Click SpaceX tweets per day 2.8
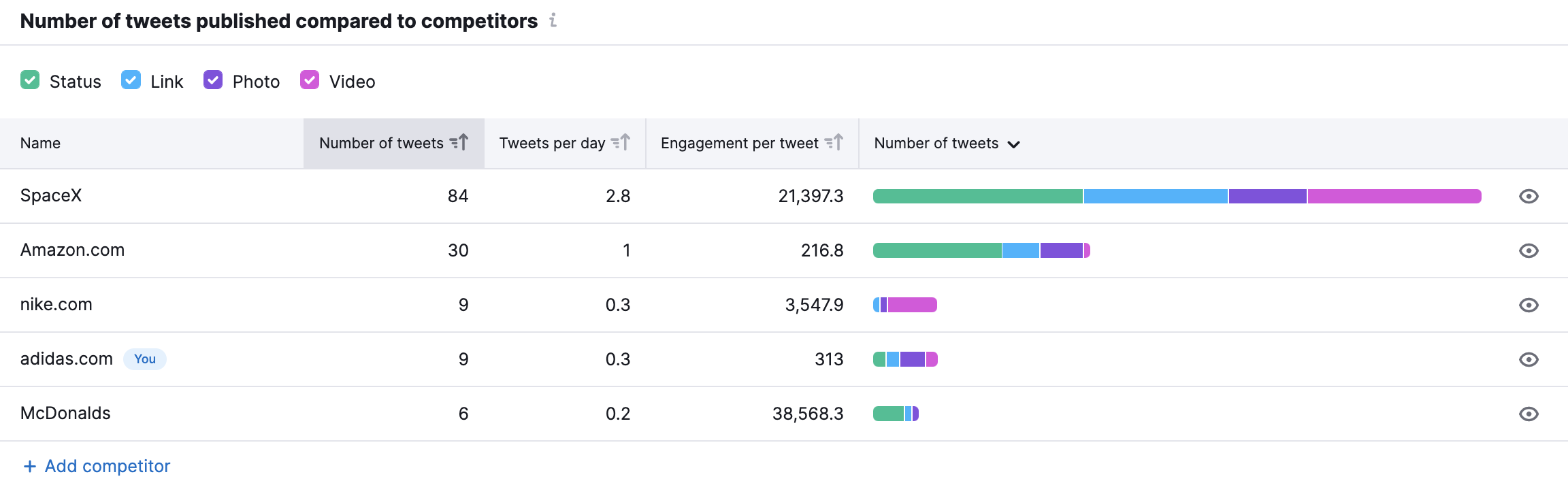The width and height of the screenshot is (1568, 498). click(618, 197)
